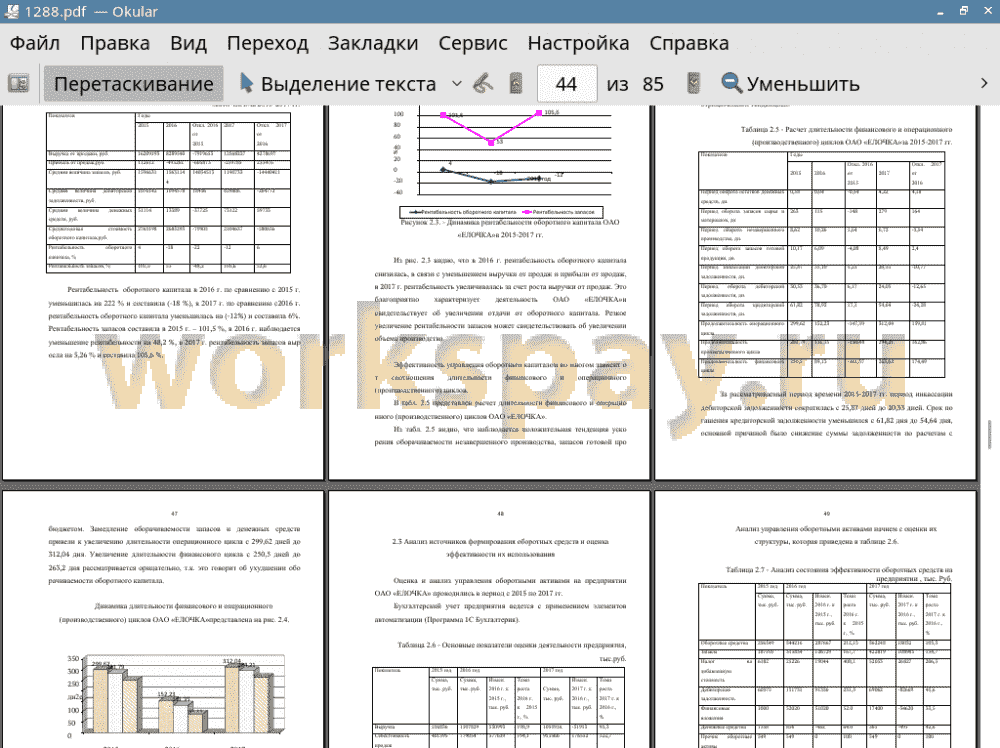Open the Закладки menu

[x=373, y=43]
